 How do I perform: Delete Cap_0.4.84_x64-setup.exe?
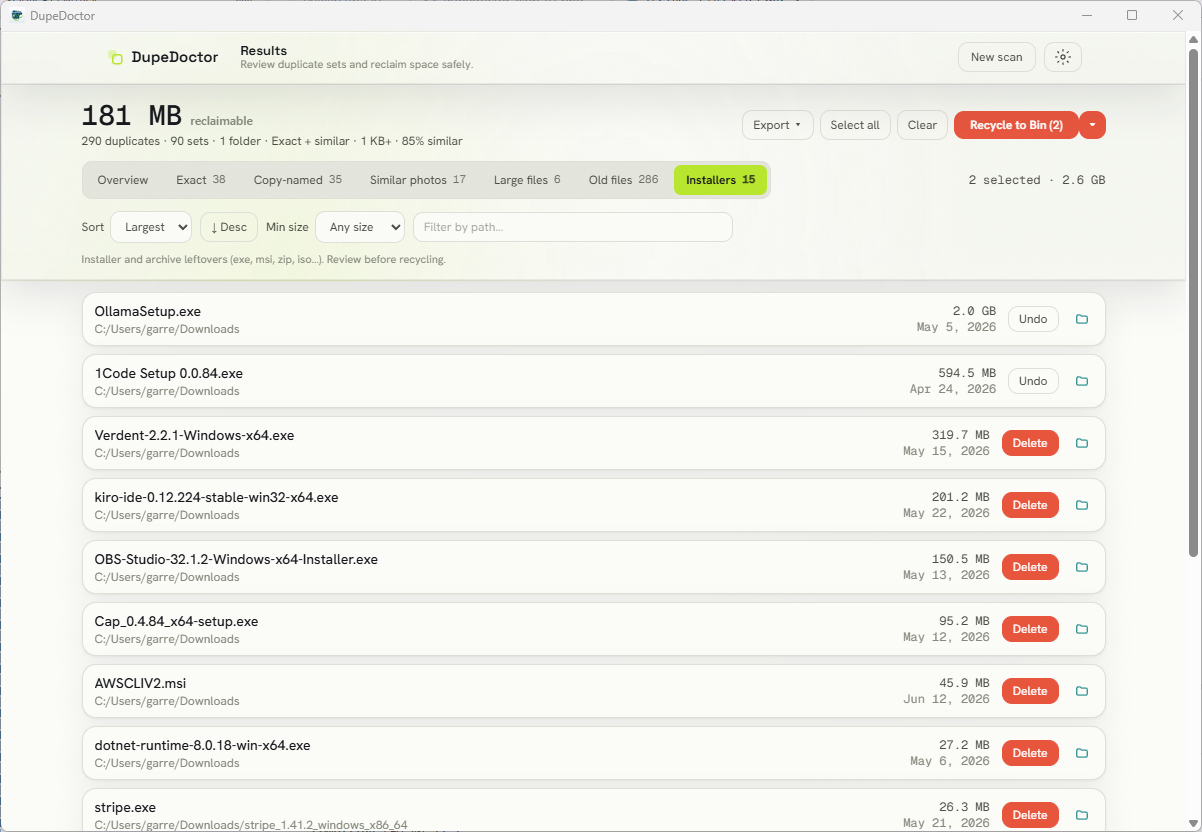[1030, 629]
